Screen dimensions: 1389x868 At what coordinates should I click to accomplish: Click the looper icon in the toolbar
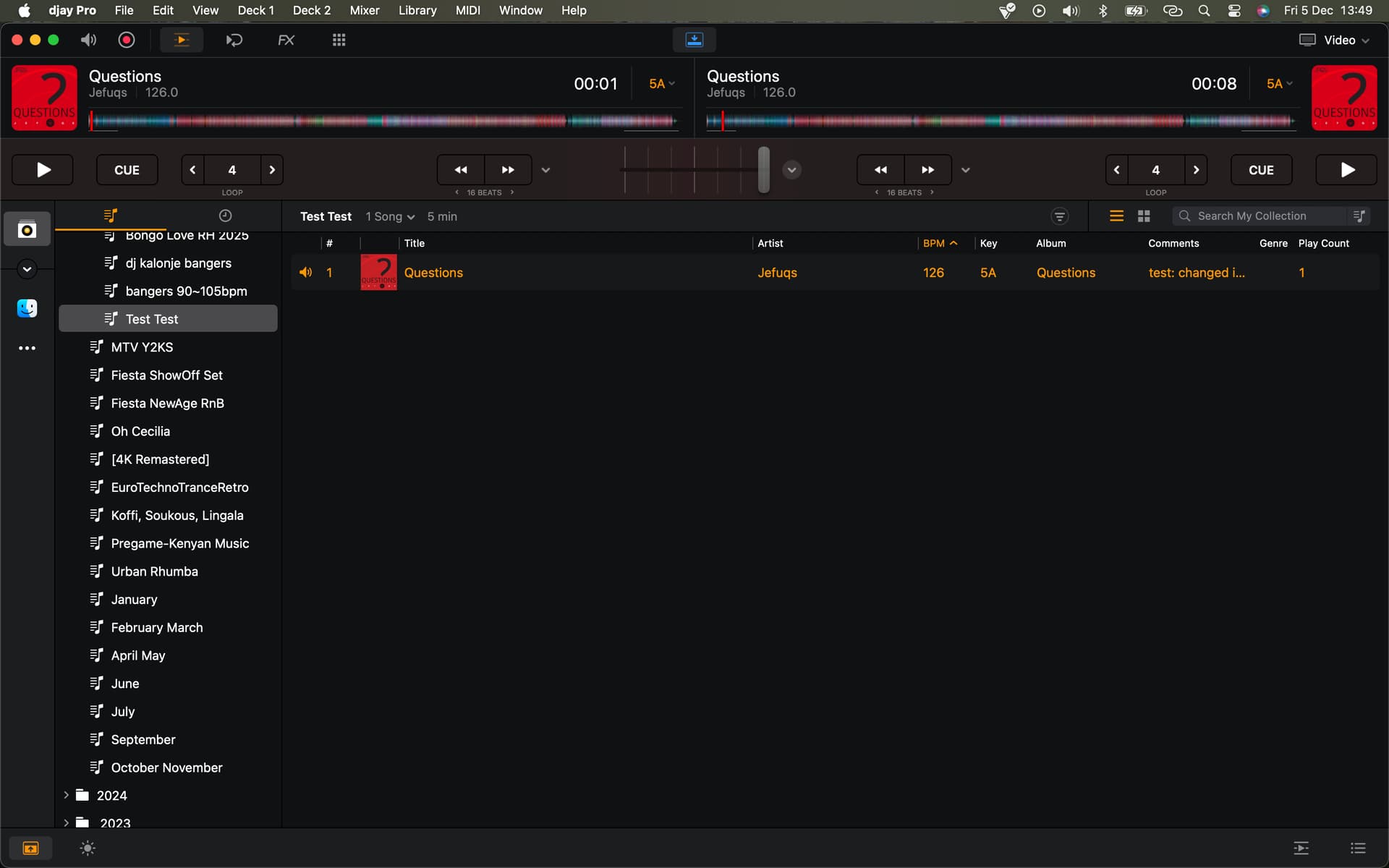click(x=234, y=40)
